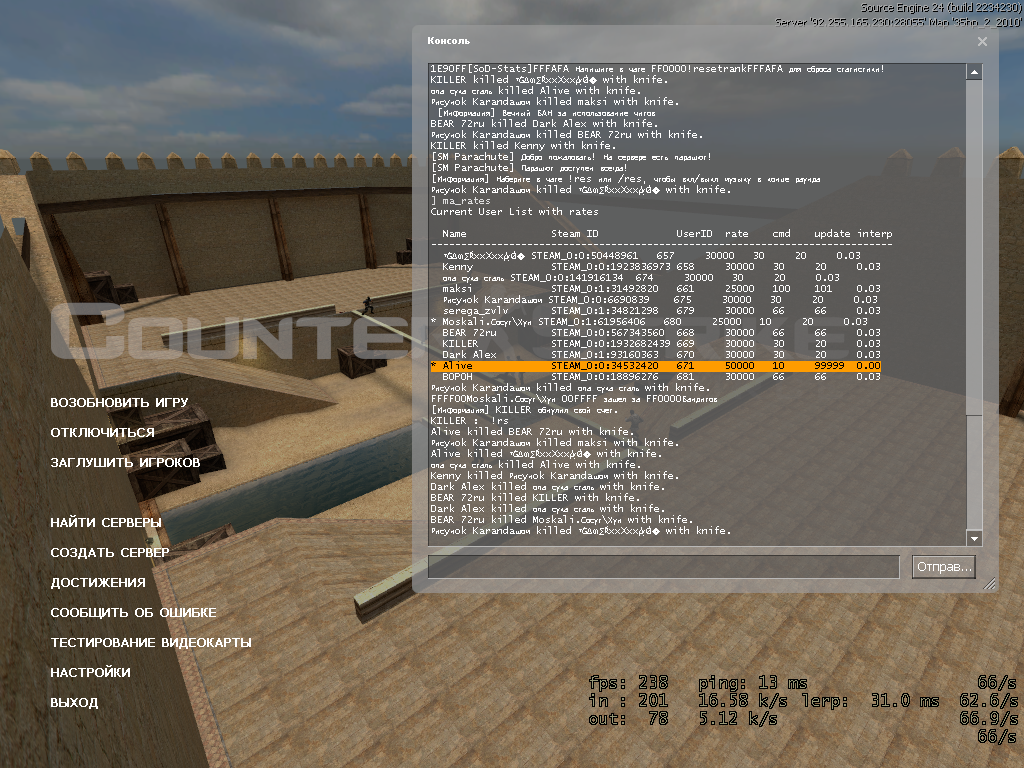Click the 'KILLER : !rs' chat line

click(x=469, y=421)
